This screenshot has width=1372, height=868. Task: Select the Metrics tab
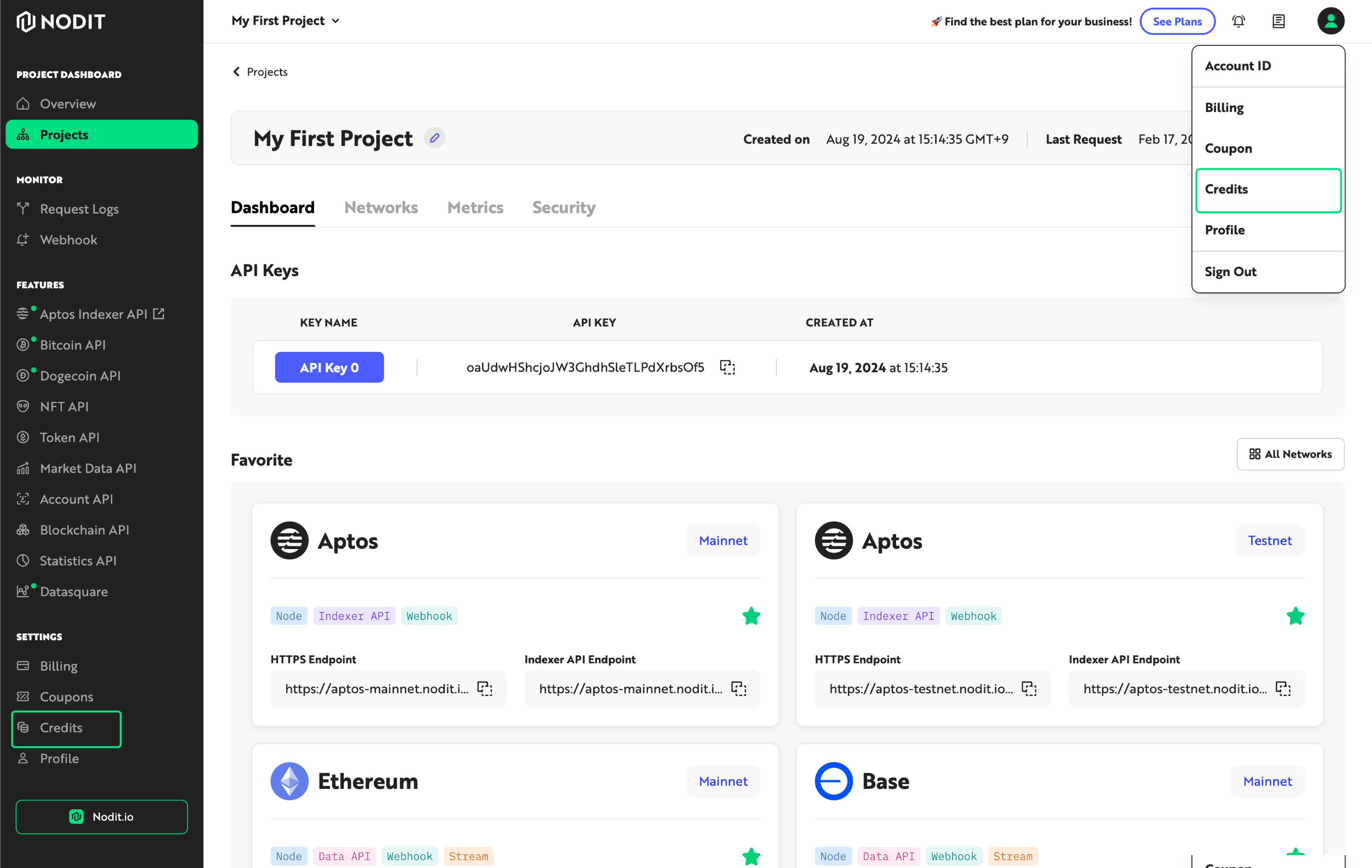[x=475, y=207]
